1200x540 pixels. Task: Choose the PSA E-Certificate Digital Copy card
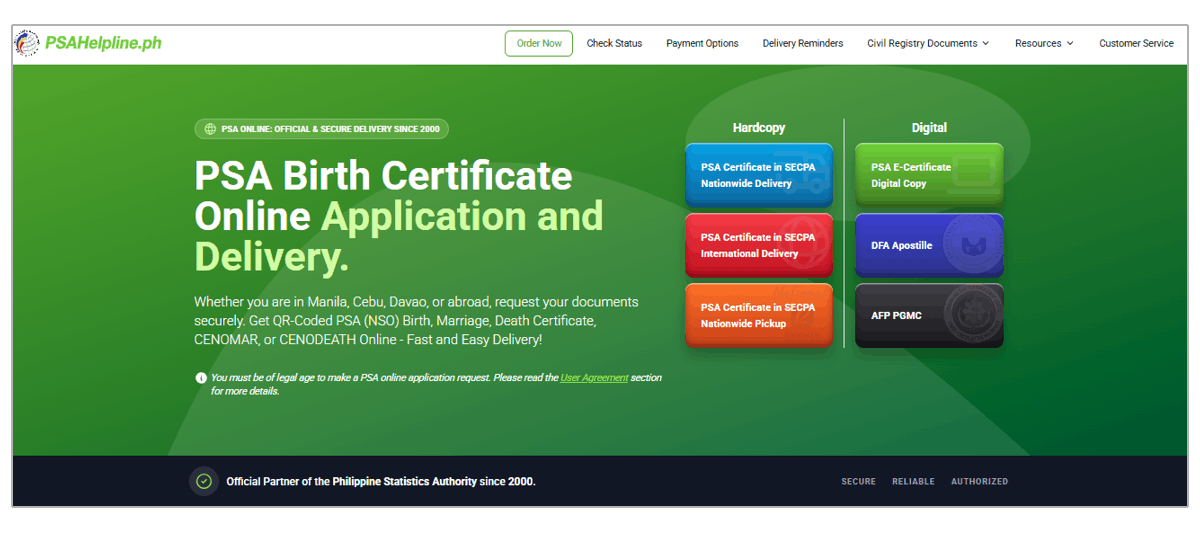[929, 175]
